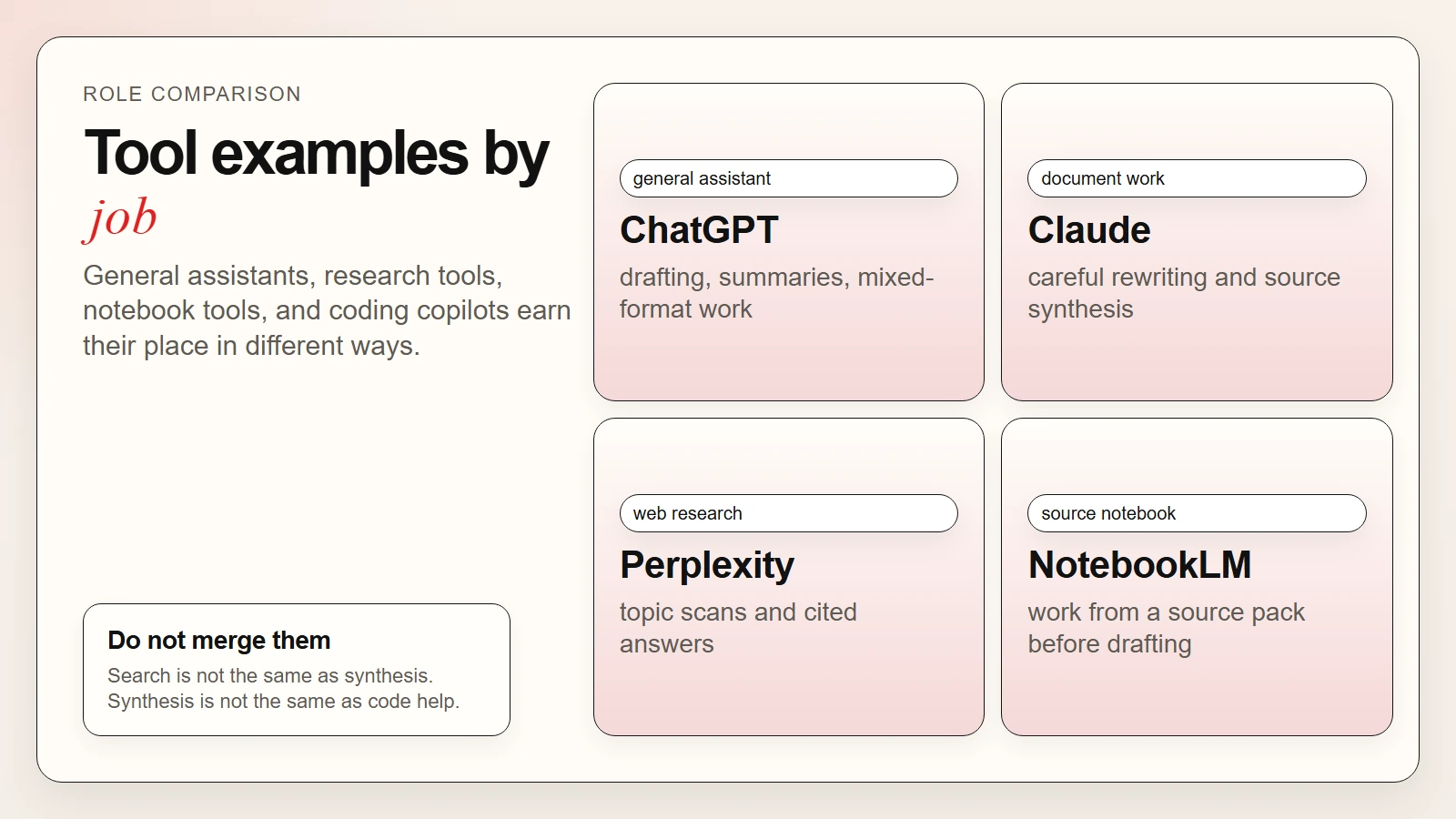Click 'Search is not the same as synthesis.'
Screen dimensions: 1456x819
pyautogui.click(x=270, y=675)
